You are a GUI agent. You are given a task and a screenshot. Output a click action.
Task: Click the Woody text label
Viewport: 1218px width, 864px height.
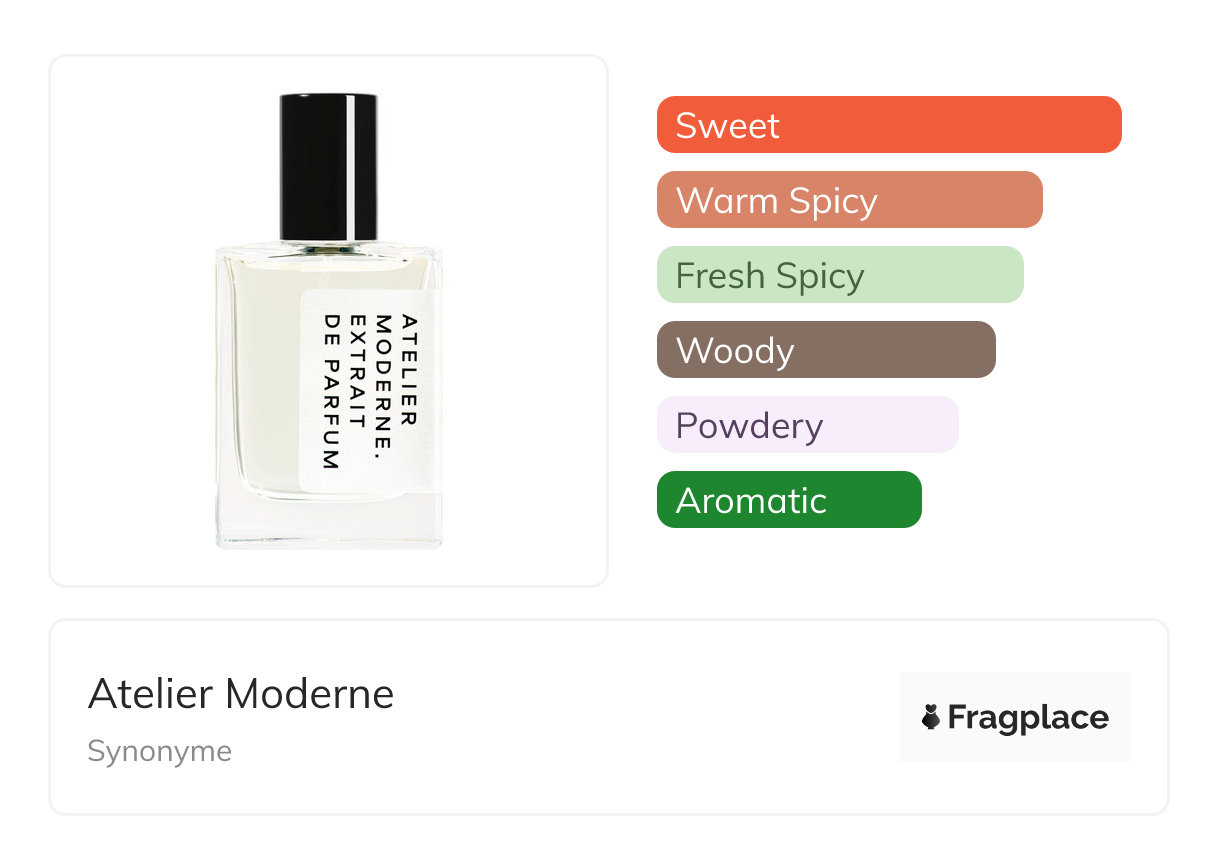735,351
